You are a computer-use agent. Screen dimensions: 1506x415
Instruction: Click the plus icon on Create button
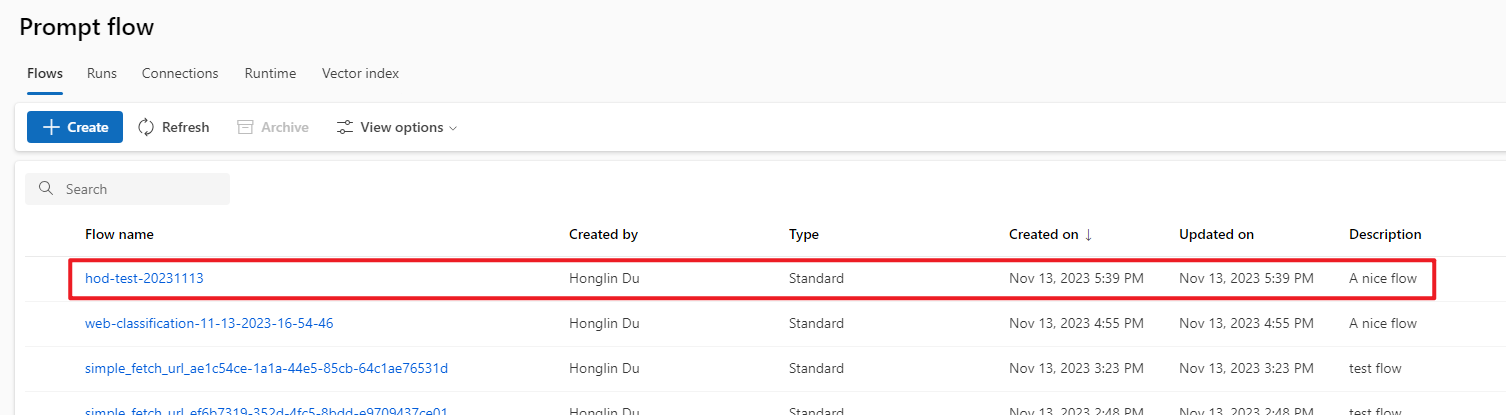pyautogui.click(x=52, y=127)
